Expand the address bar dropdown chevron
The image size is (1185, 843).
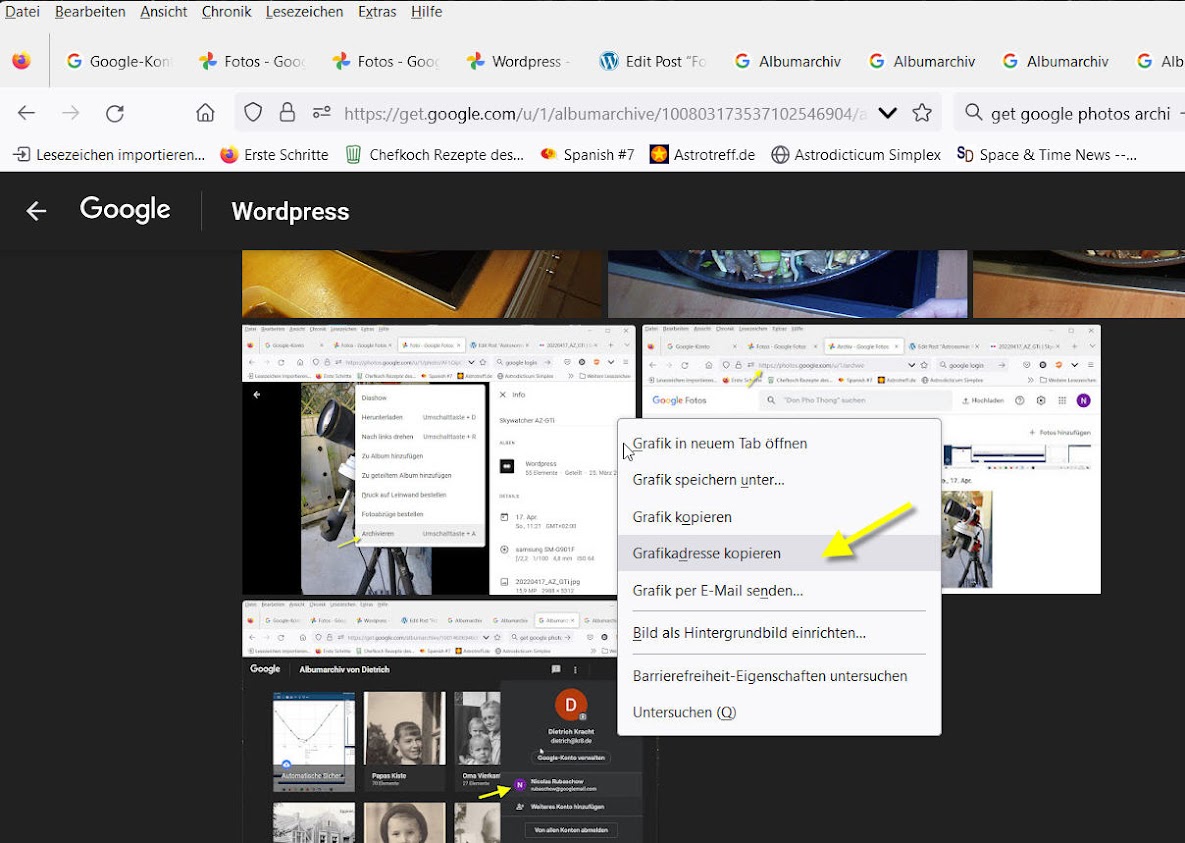click(x=887, y=113)
